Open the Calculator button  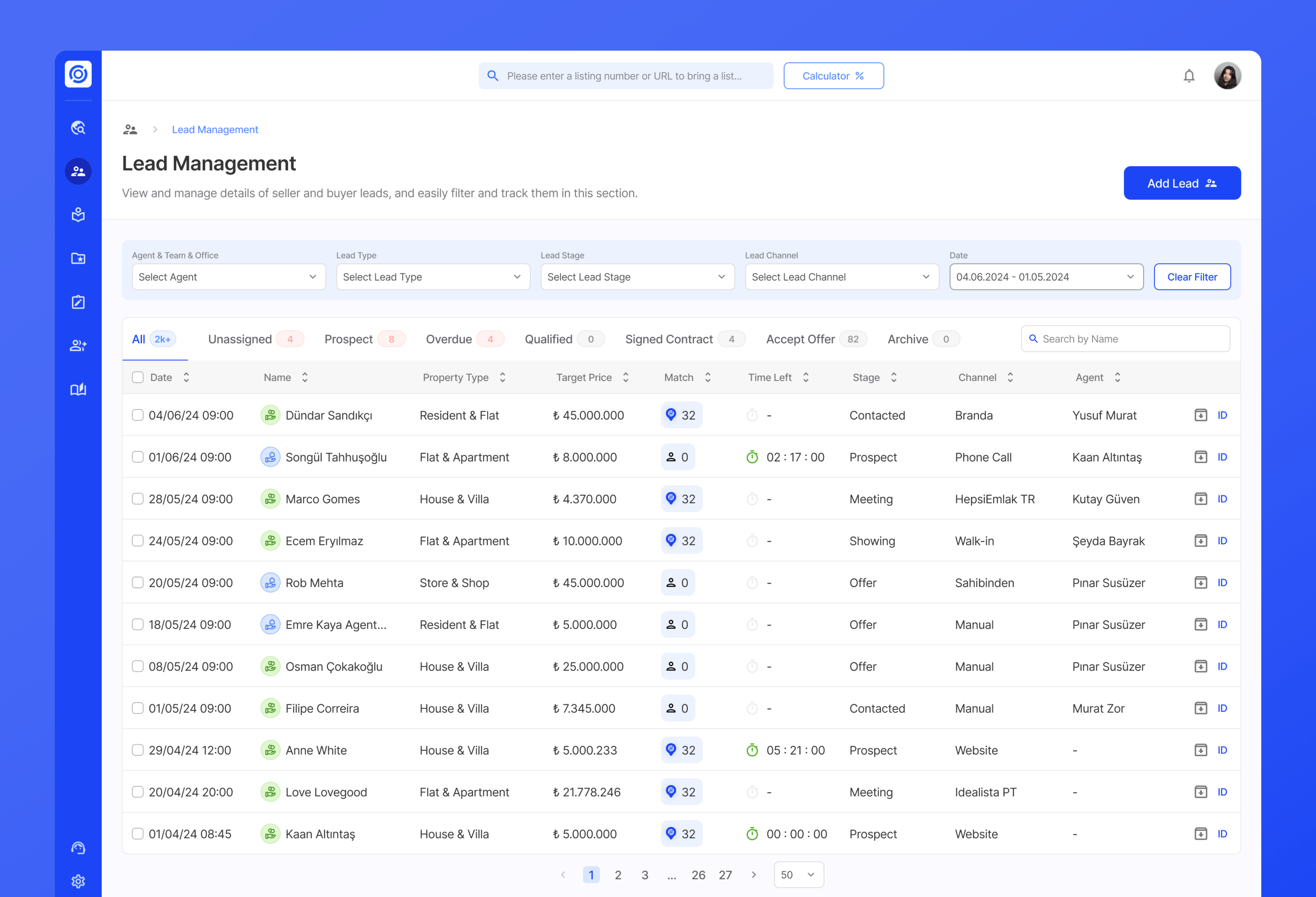tap(834, 76)
